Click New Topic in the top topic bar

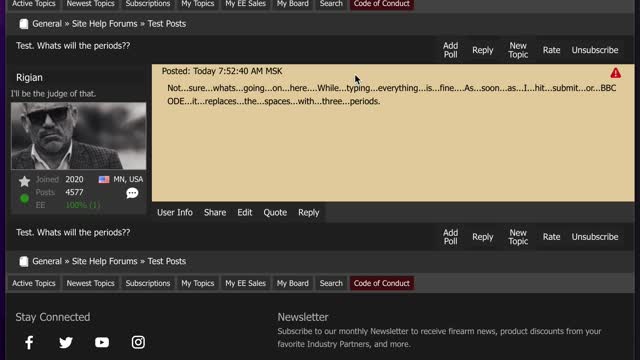coord(518,50)
